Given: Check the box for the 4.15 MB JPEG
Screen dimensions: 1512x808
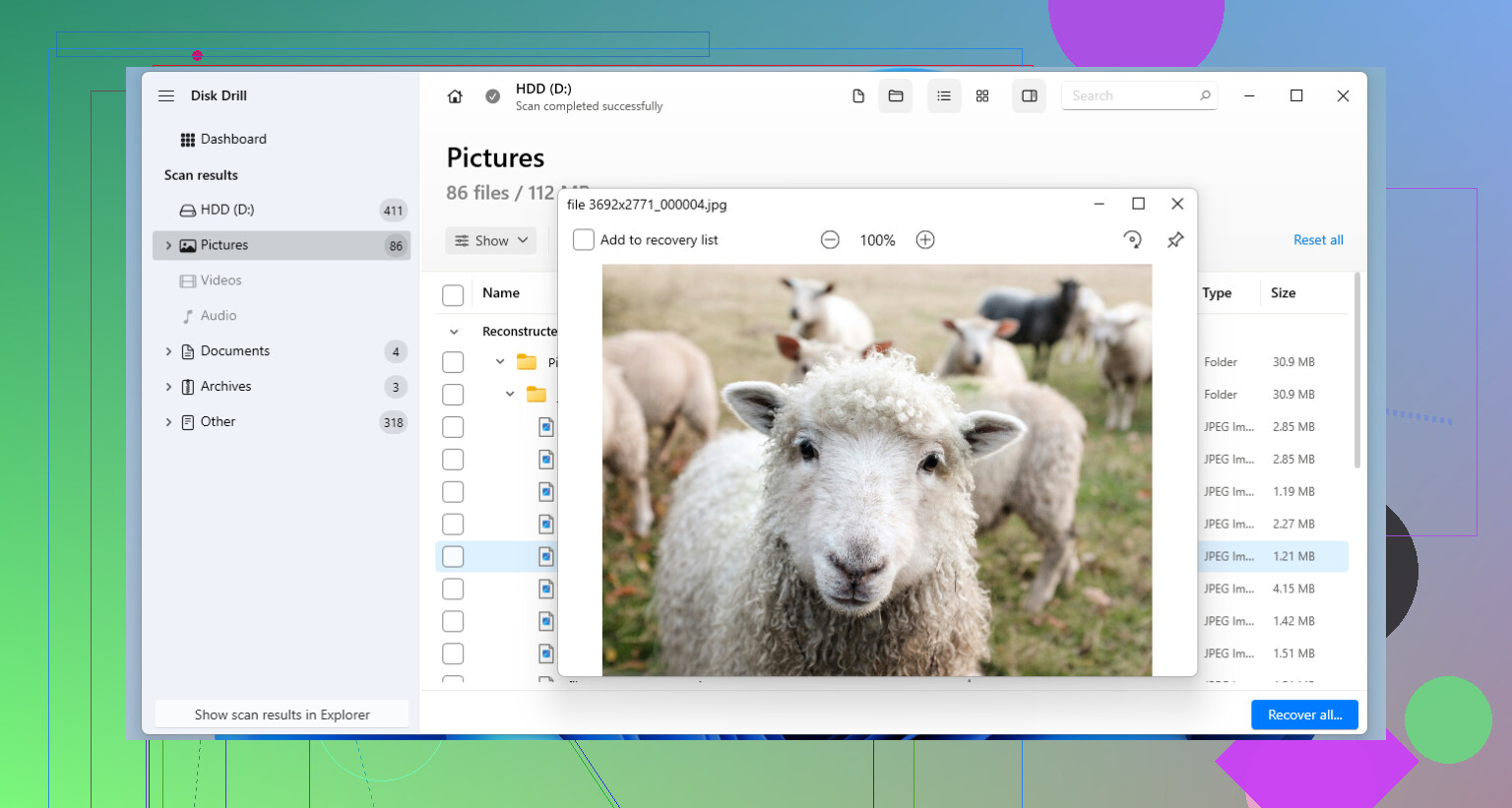Looking at the screenshot, I should point(453,590).
